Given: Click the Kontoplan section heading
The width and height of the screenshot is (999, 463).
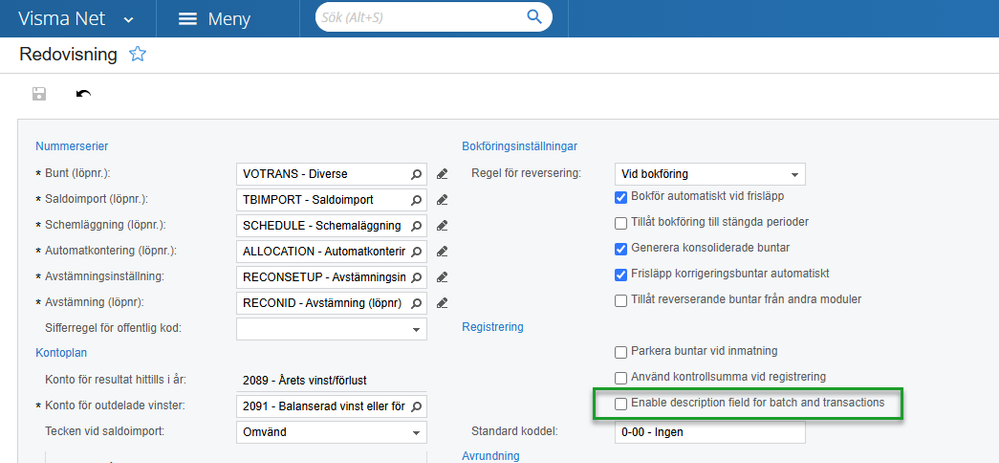Looking at the screenshot, I should (61, 352).
